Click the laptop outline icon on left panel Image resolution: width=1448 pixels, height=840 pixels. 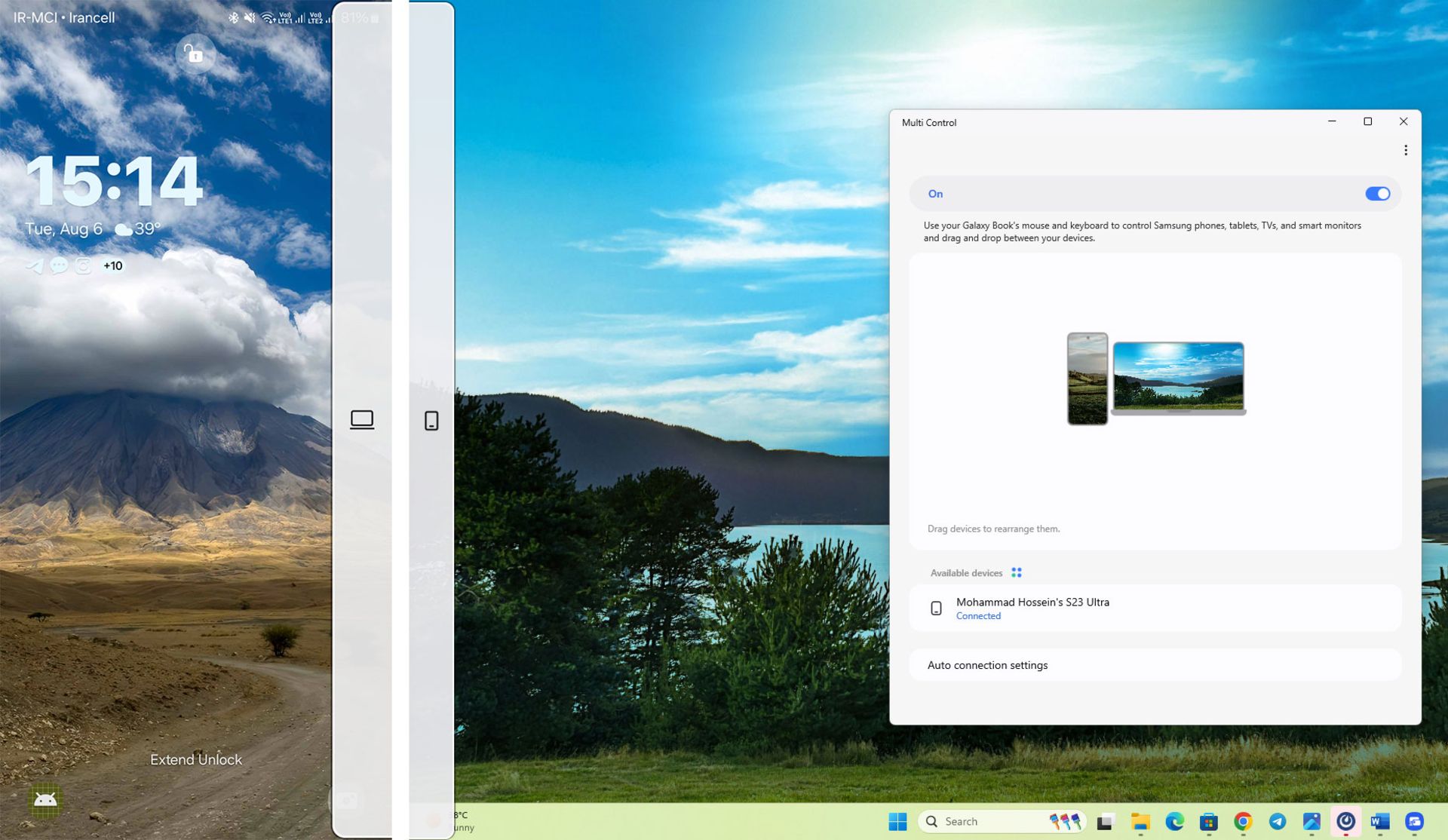pyautogui.click(x=361, y=419)
